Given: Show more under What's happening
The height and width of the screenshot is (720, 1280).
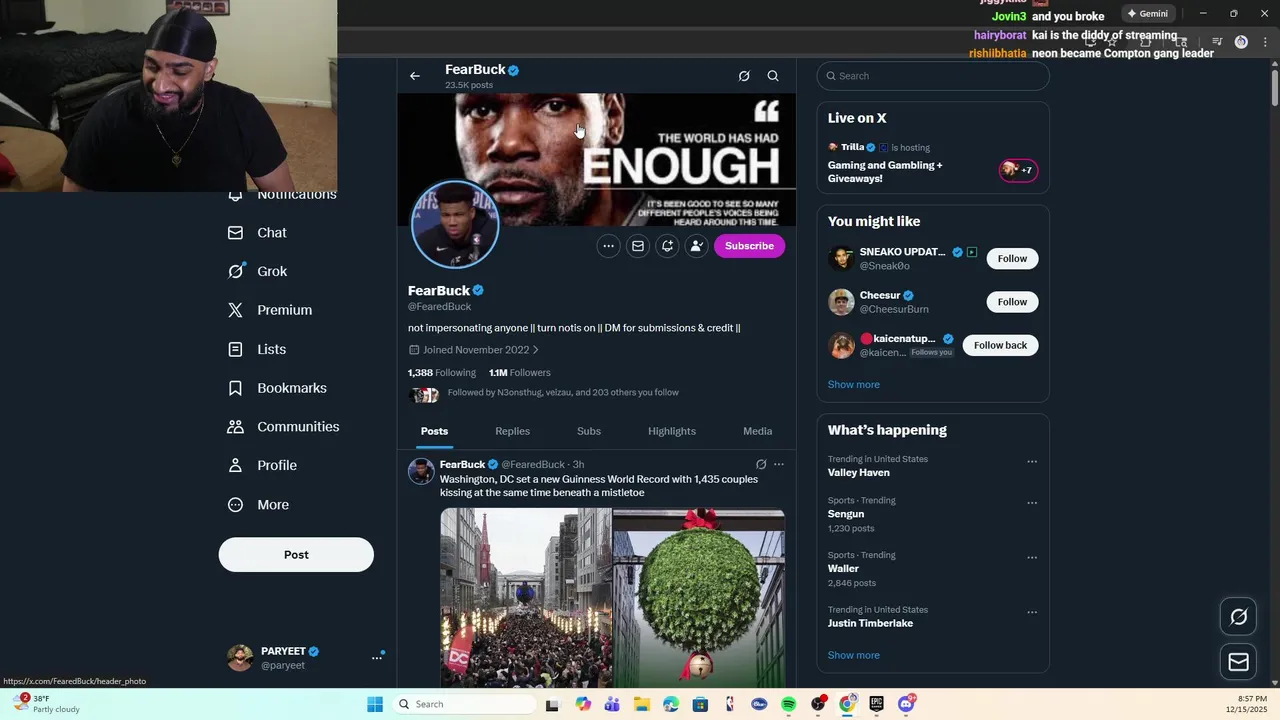Looking at the screenshot, I should (x=854, y=656).
